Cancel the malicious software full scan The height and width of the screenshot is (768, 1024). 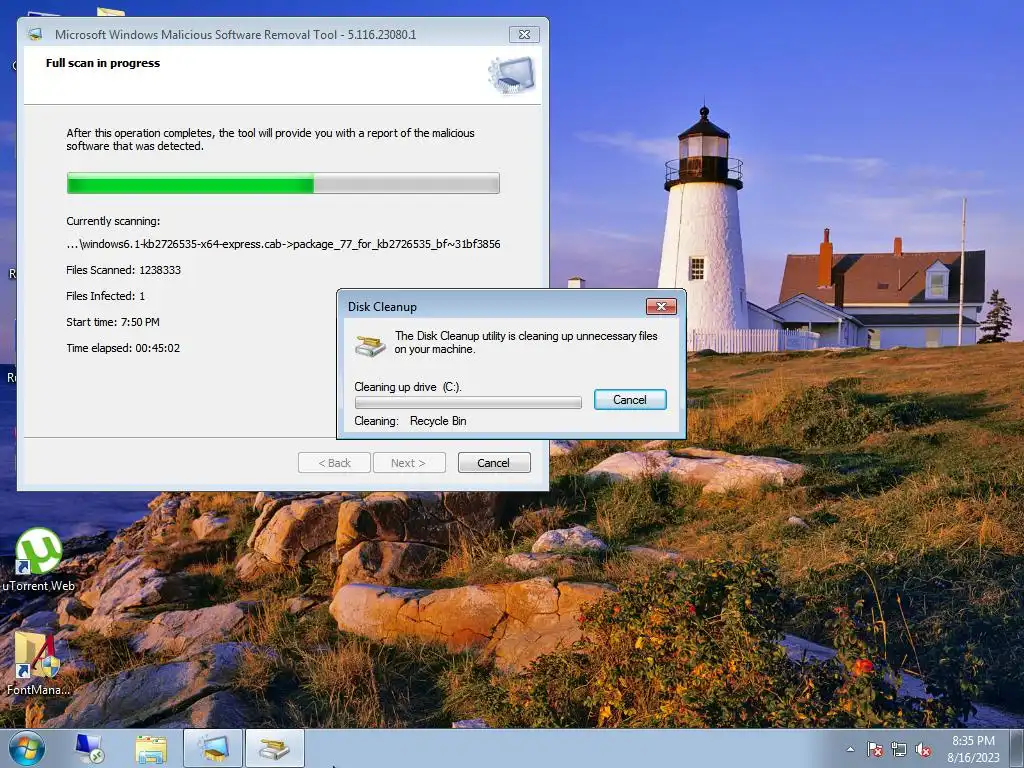[x=494, y=462]
